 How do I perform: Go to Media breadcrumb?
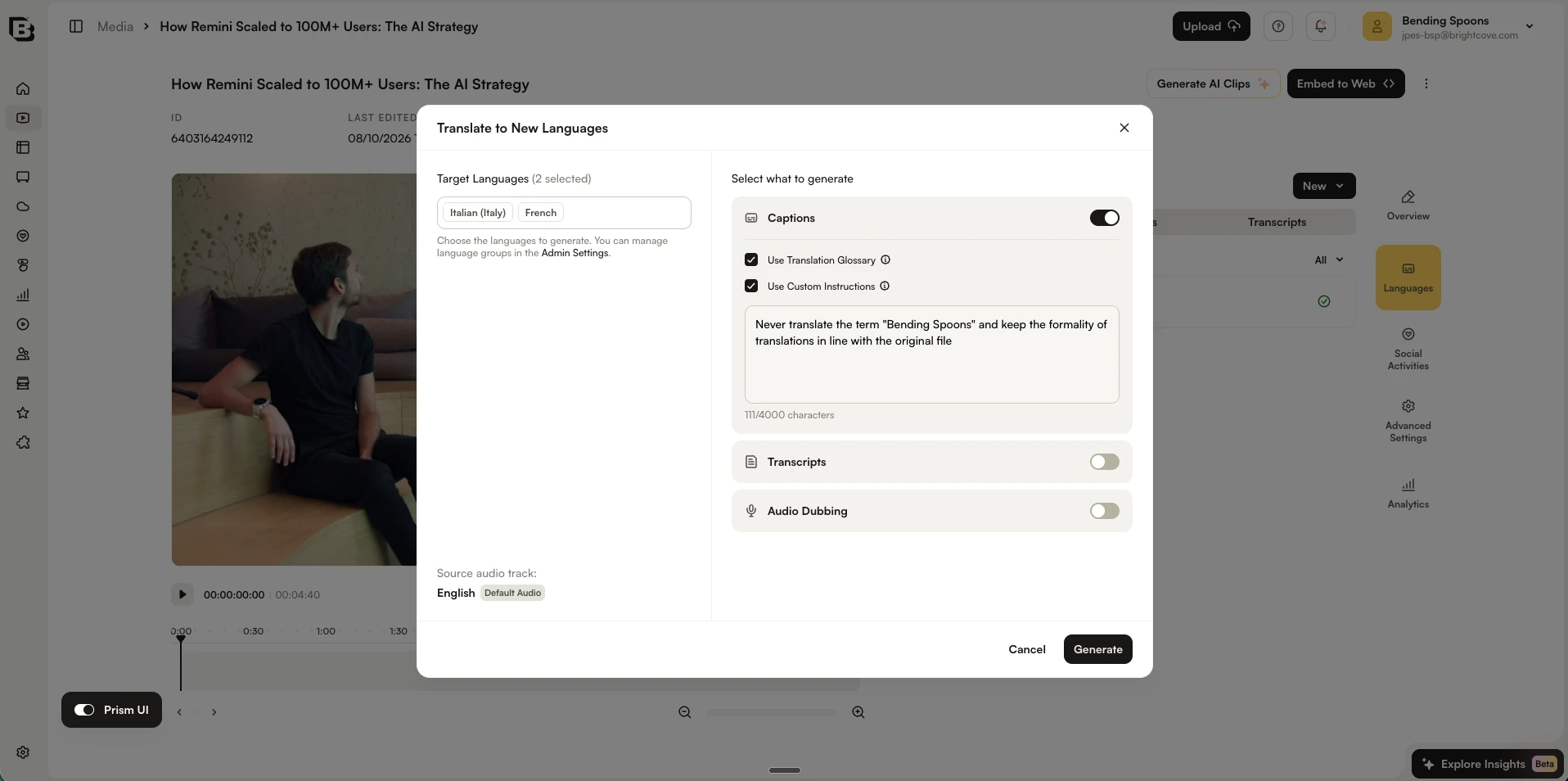[115, 26]
